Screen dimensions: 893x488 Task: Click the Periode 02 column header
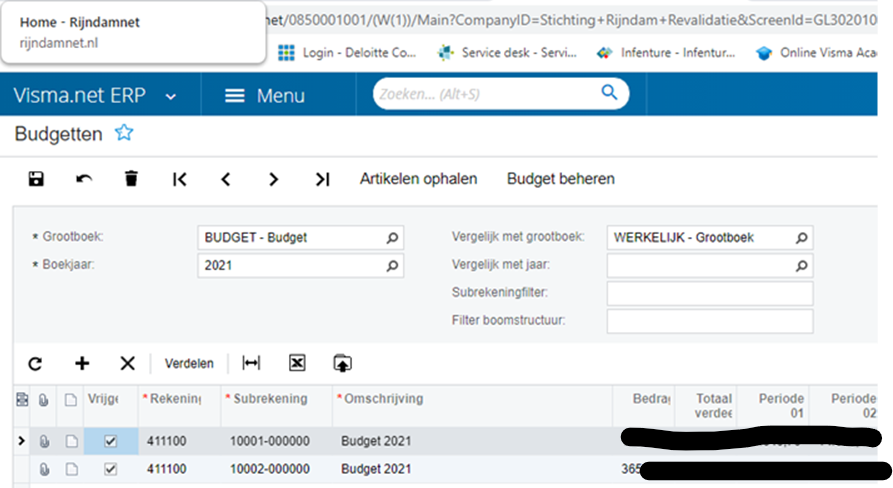coord(844,406)
